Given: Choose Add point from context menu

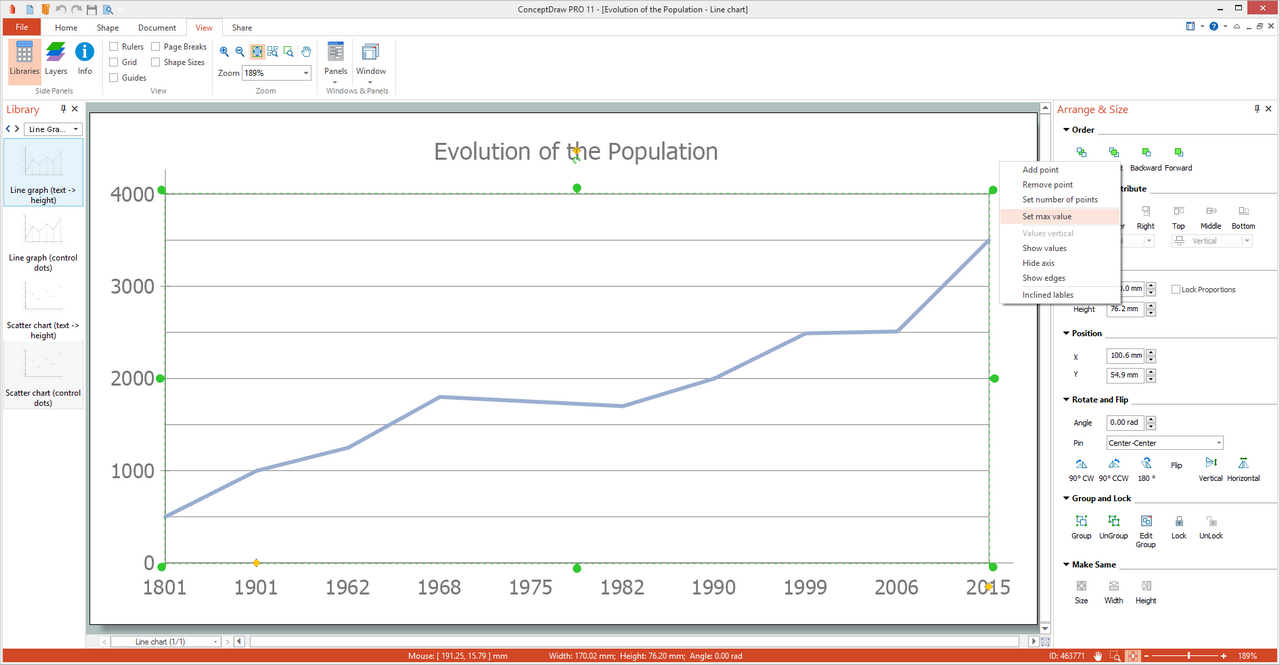Looking at the screenshot, I should pos(1059,170).
